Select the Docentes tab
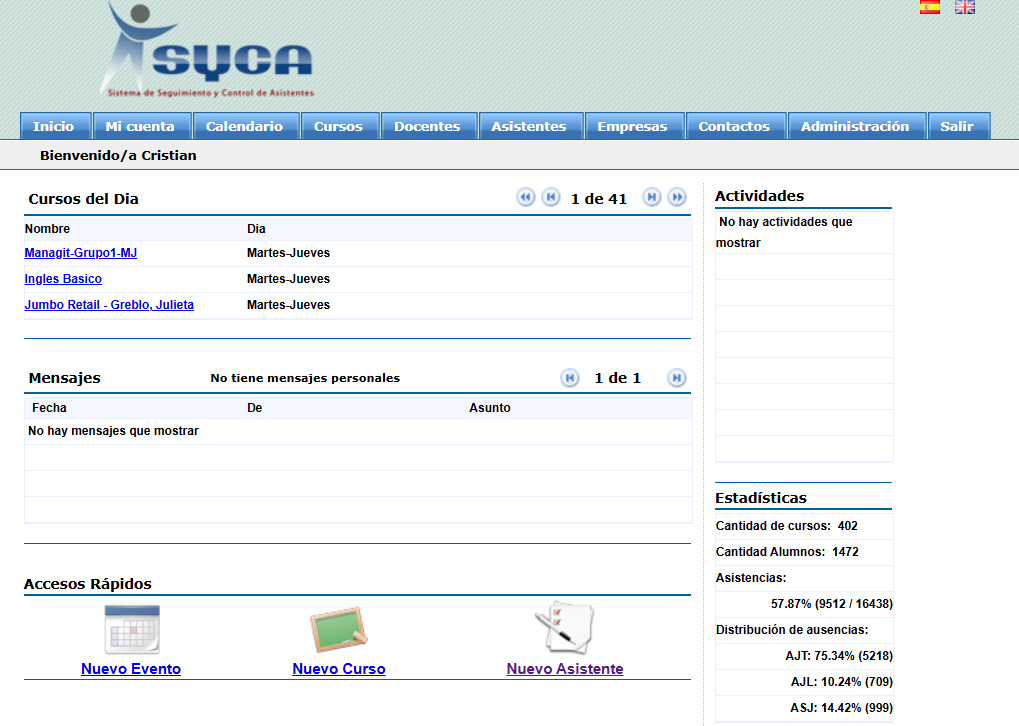The width and height of the screenshot is (1019, 726). point(427,126)
